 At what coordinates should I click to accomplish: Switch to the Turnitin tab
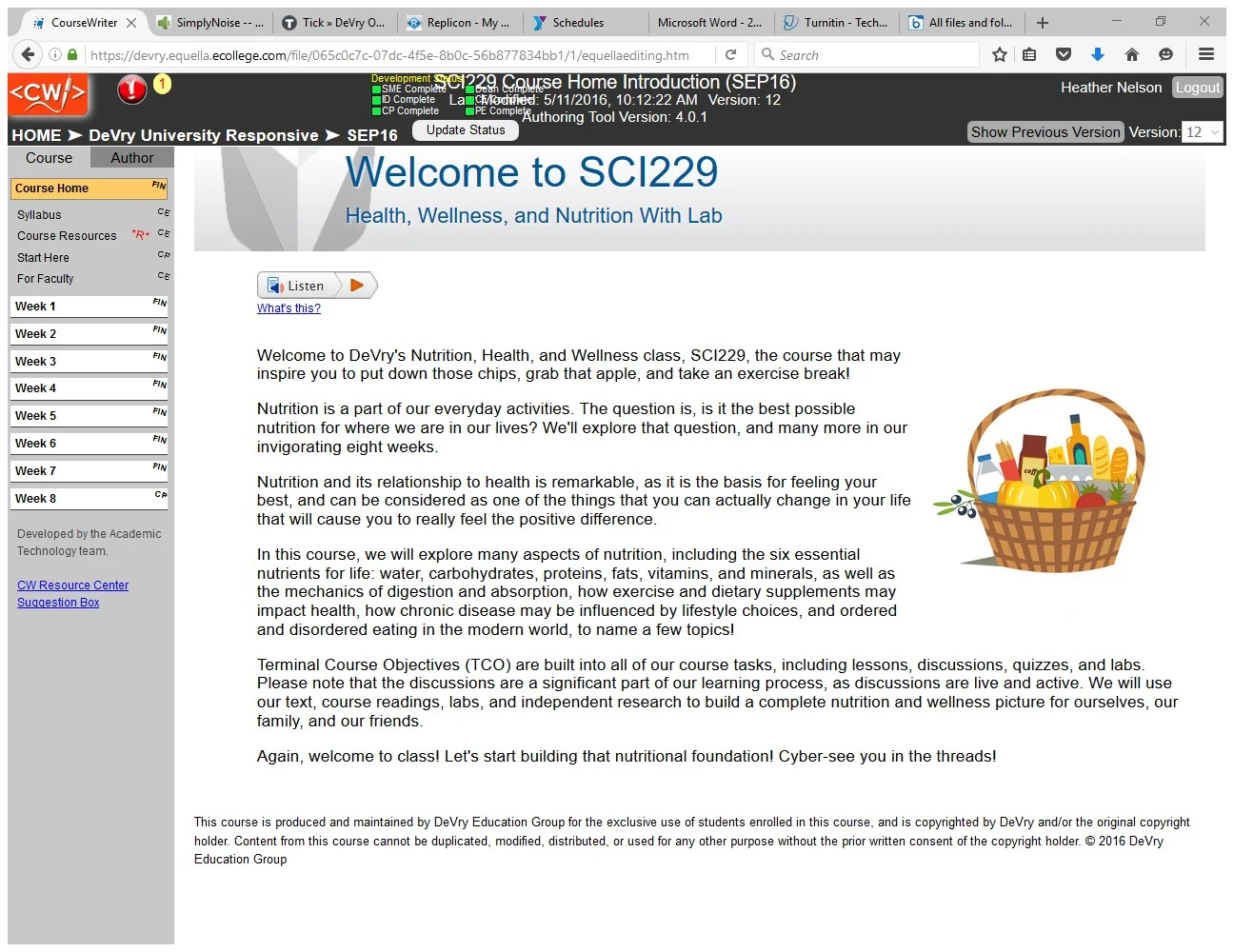pos(835,23)
